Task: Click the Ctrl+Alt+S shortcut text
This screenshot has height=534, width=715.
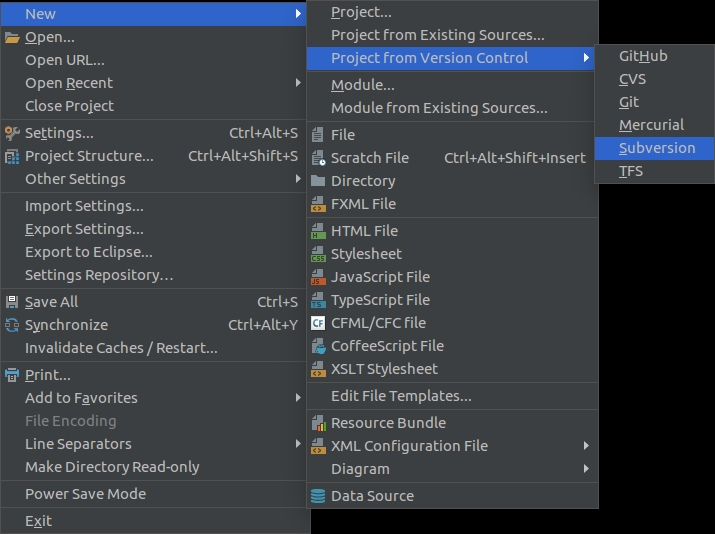Action: (x=263, y=133)
